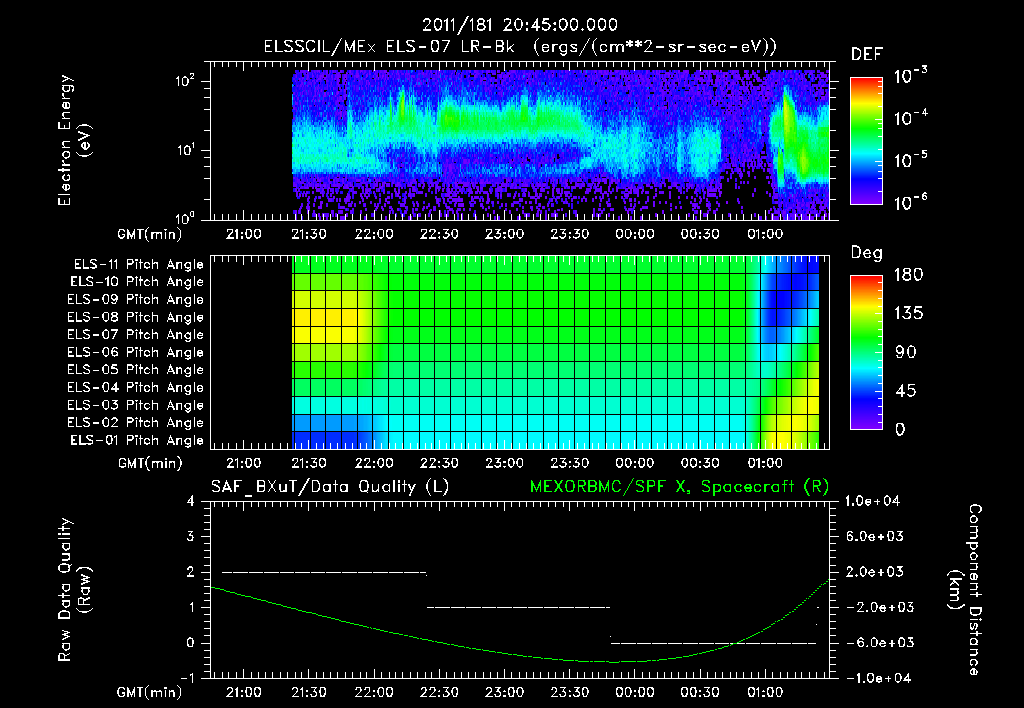Select the 'ELSSCIL/MEx ELS-07 LR-Bk' subtitle
The width and height of the screenshot is (1024, 708).
[389, 47]
